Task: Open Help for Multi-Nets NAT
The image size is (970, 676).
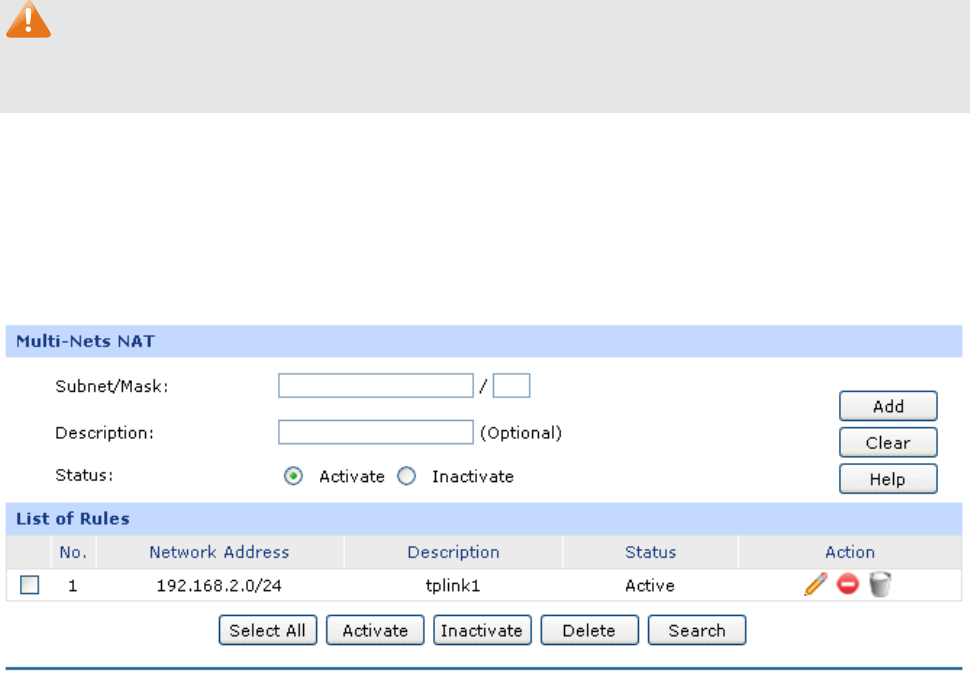Action: 888,479
